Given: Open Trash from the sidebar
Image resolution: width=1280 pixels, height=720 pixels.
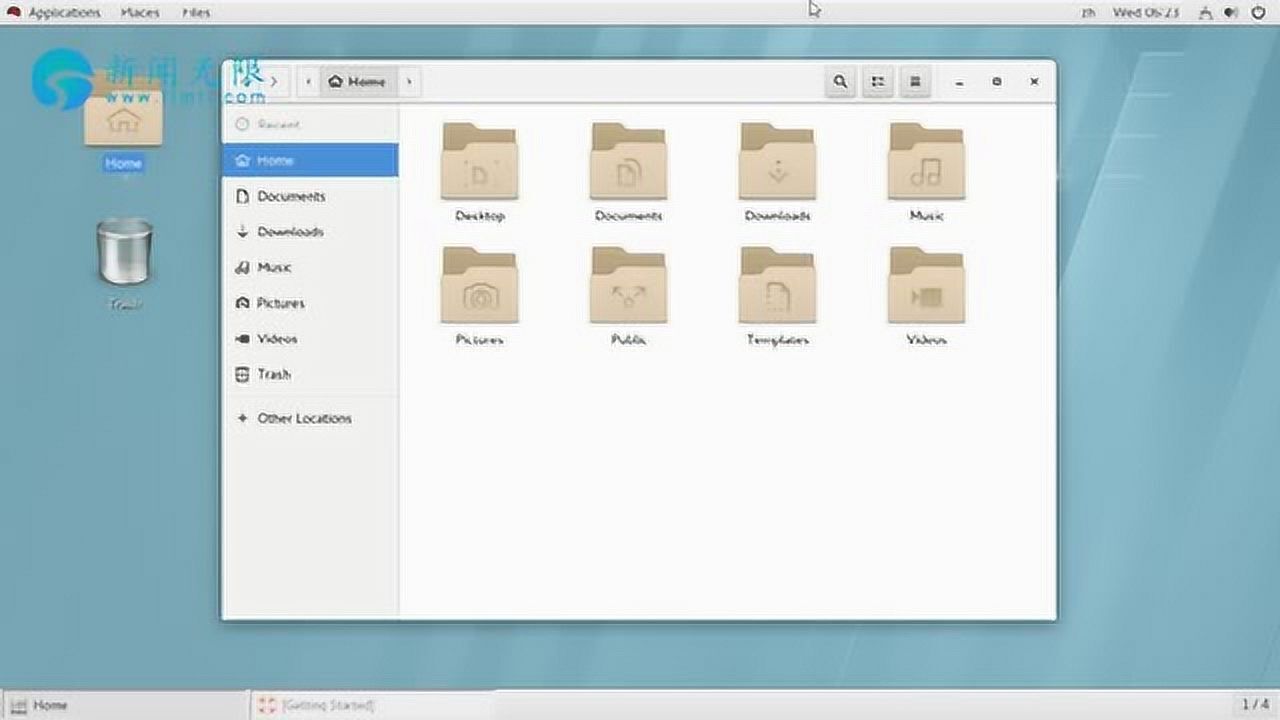Looking at the screenshot, I should tap(272, 374).
